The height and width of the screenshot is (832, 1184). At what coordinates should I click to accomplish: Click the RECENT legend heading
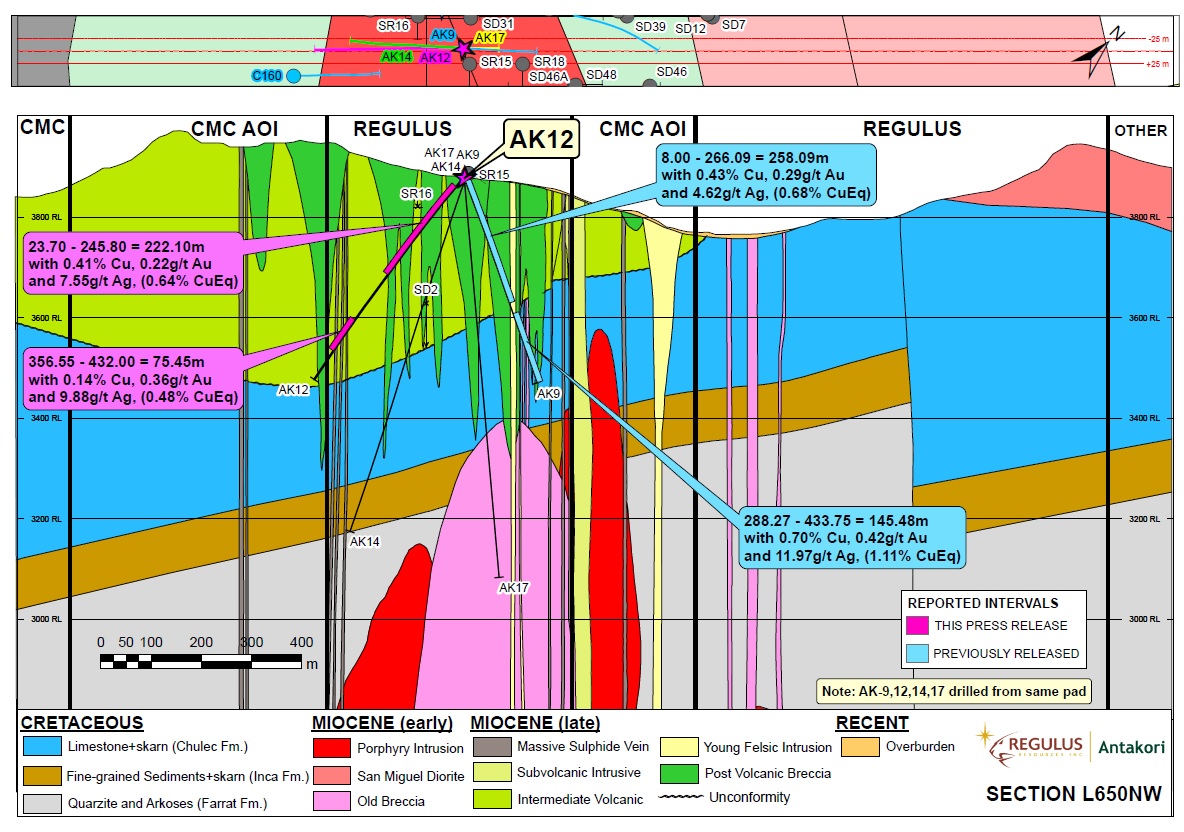pyautogui.click(x=872, y=723)
